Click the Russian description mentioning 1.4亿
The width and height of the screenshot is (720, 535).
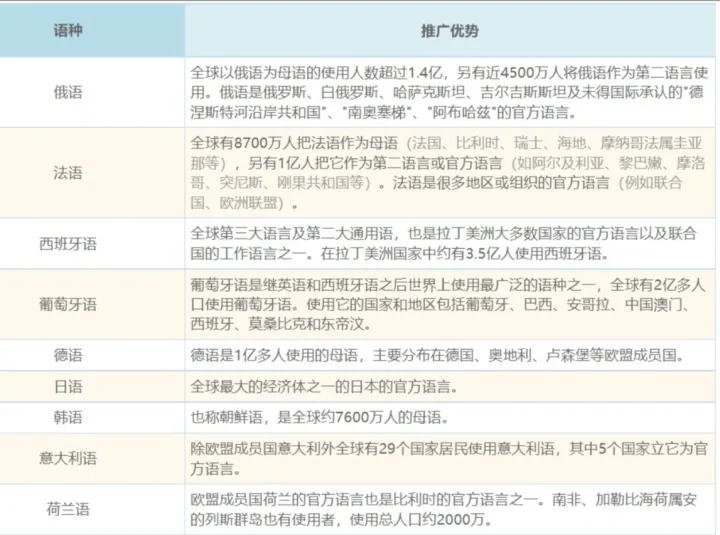point(449,92)
